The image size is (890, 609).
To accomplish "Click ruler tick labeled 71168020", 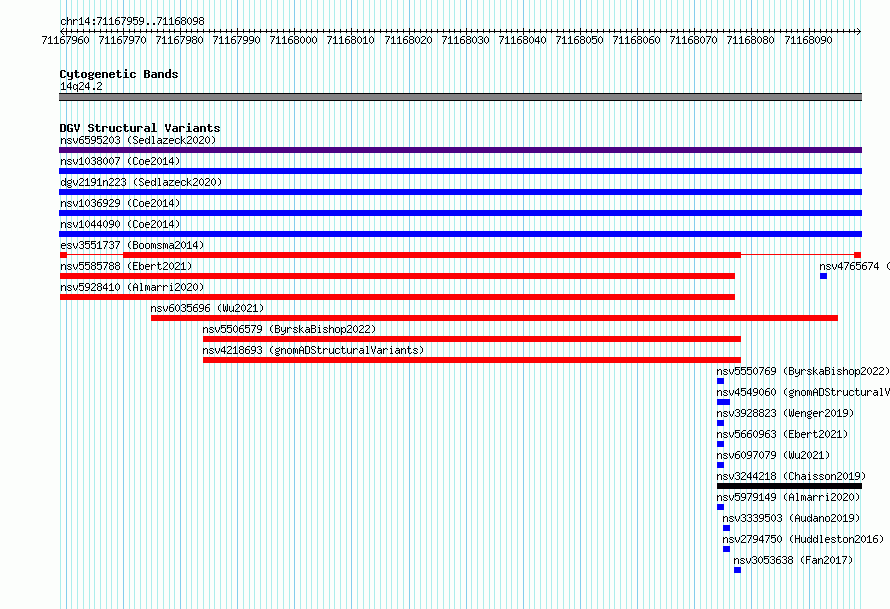I will pos(408,40).
